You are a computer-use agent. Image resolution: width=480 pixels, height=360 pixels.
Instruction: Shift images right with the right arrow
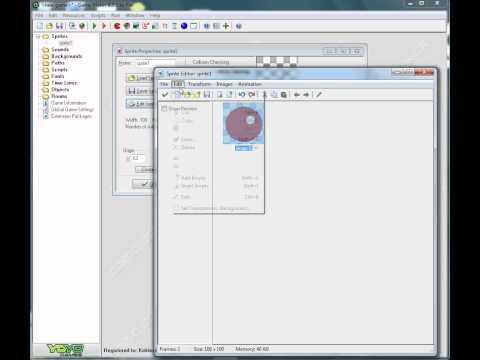pos(306,95)
